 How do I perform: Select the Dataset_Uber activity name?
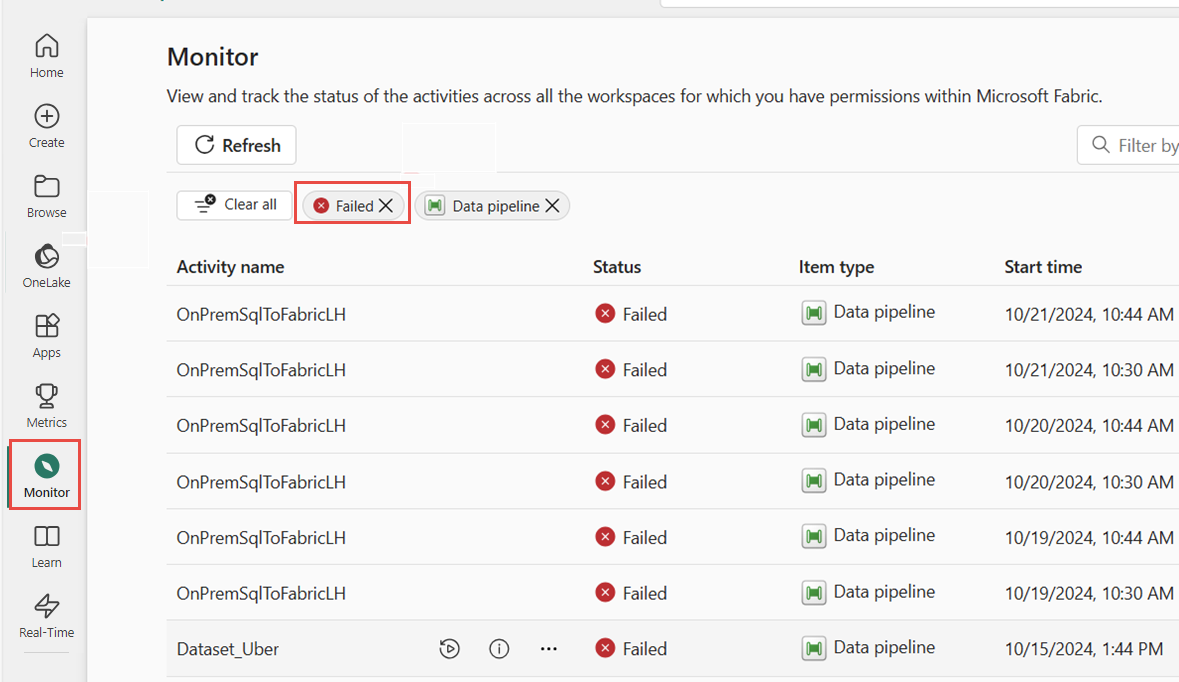(x=228, y=649)
